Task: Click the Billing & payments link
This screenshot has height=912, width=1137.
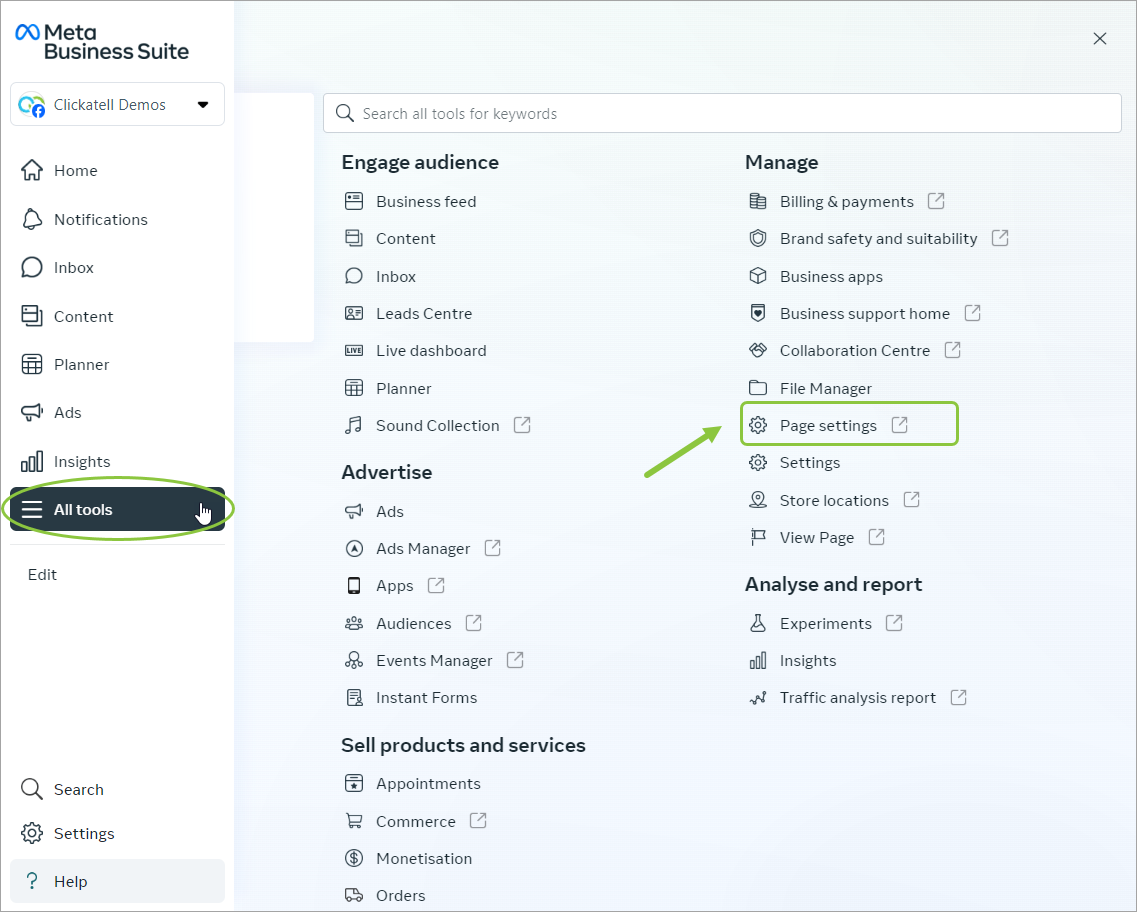Action: tap(846, 202)
